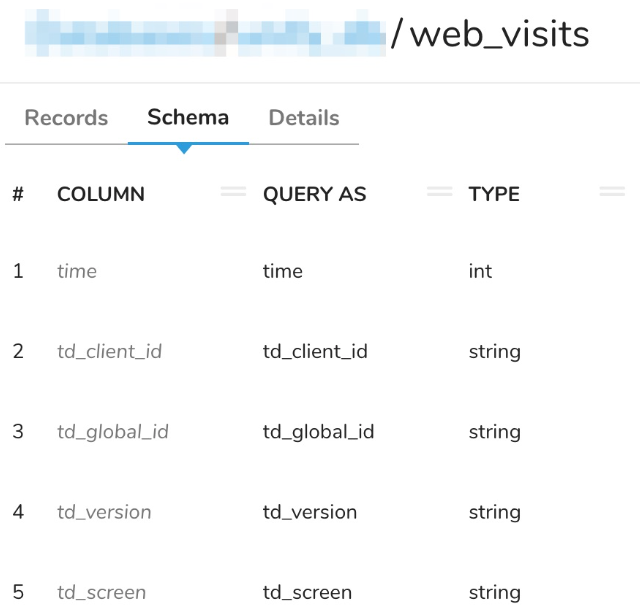Click the web_visits table title
641x613 pixels.
tap(499, 35)
